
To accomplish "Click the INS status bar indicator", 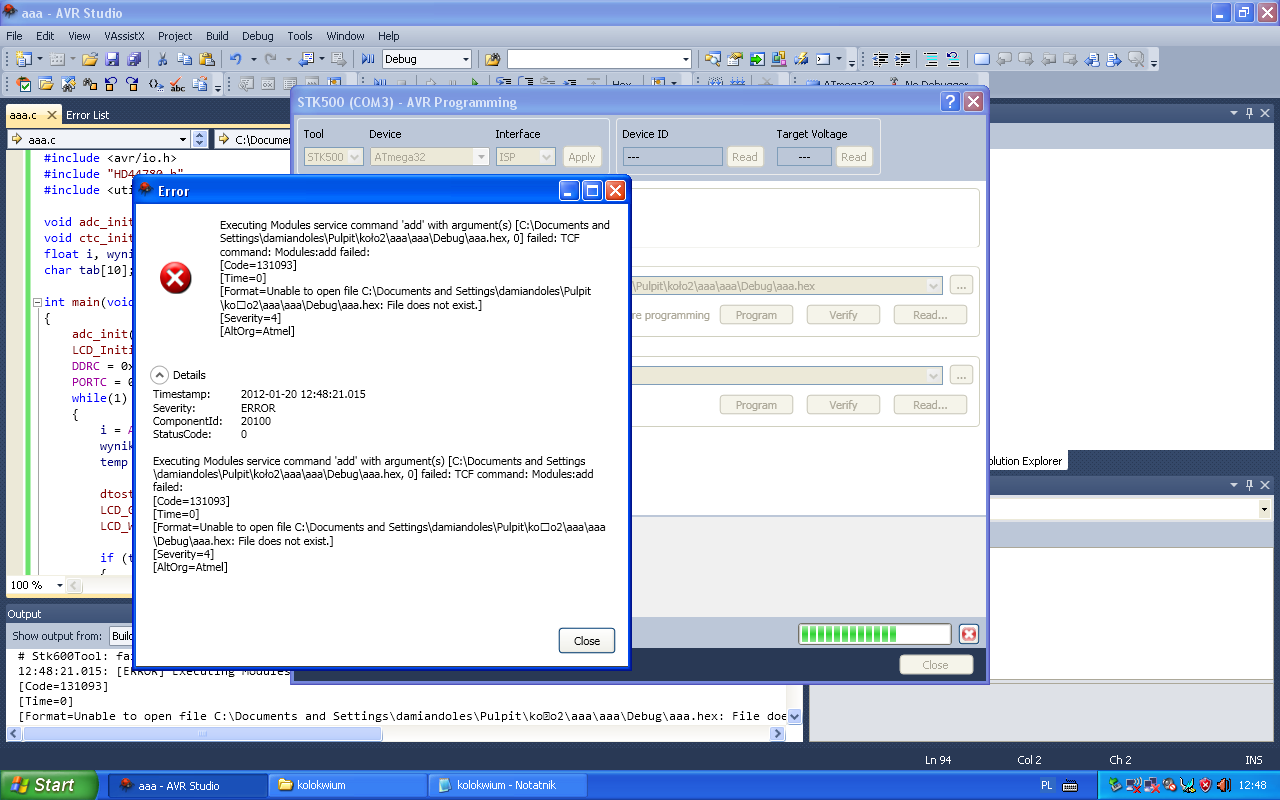I will point(1254,760).
